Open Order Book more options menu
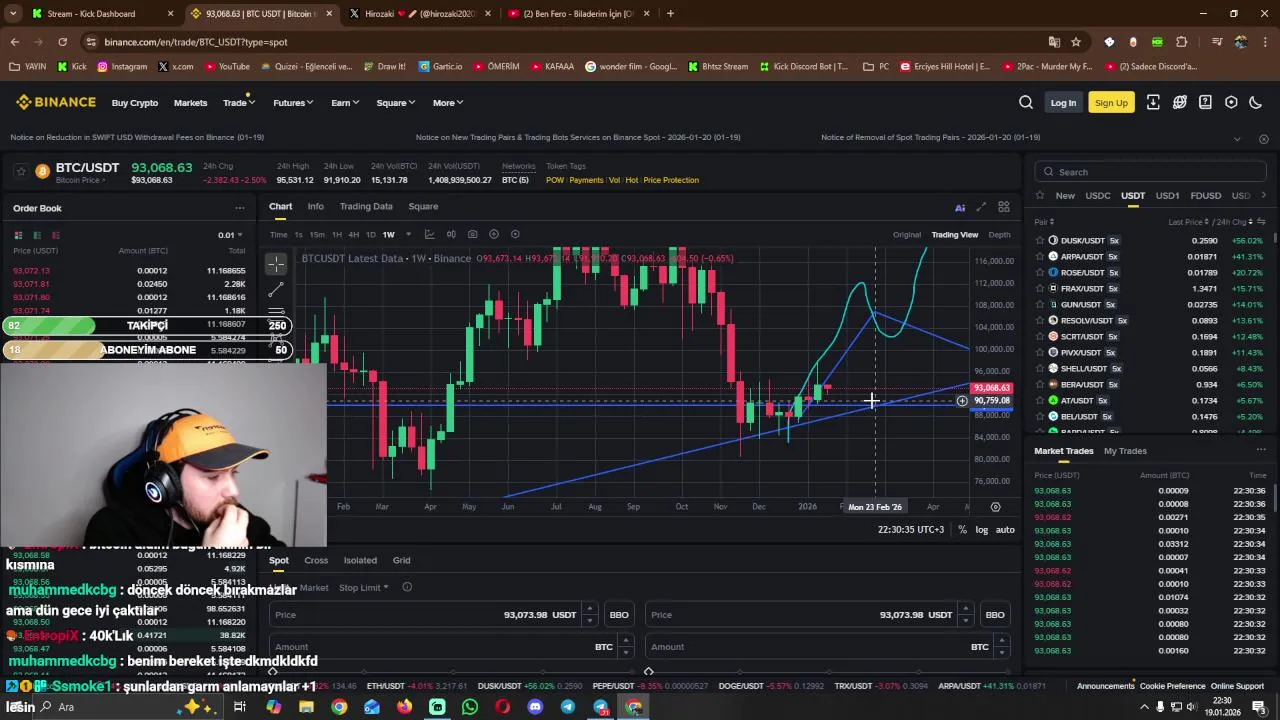The image size is (1280, 720). [x=239, y=208]
